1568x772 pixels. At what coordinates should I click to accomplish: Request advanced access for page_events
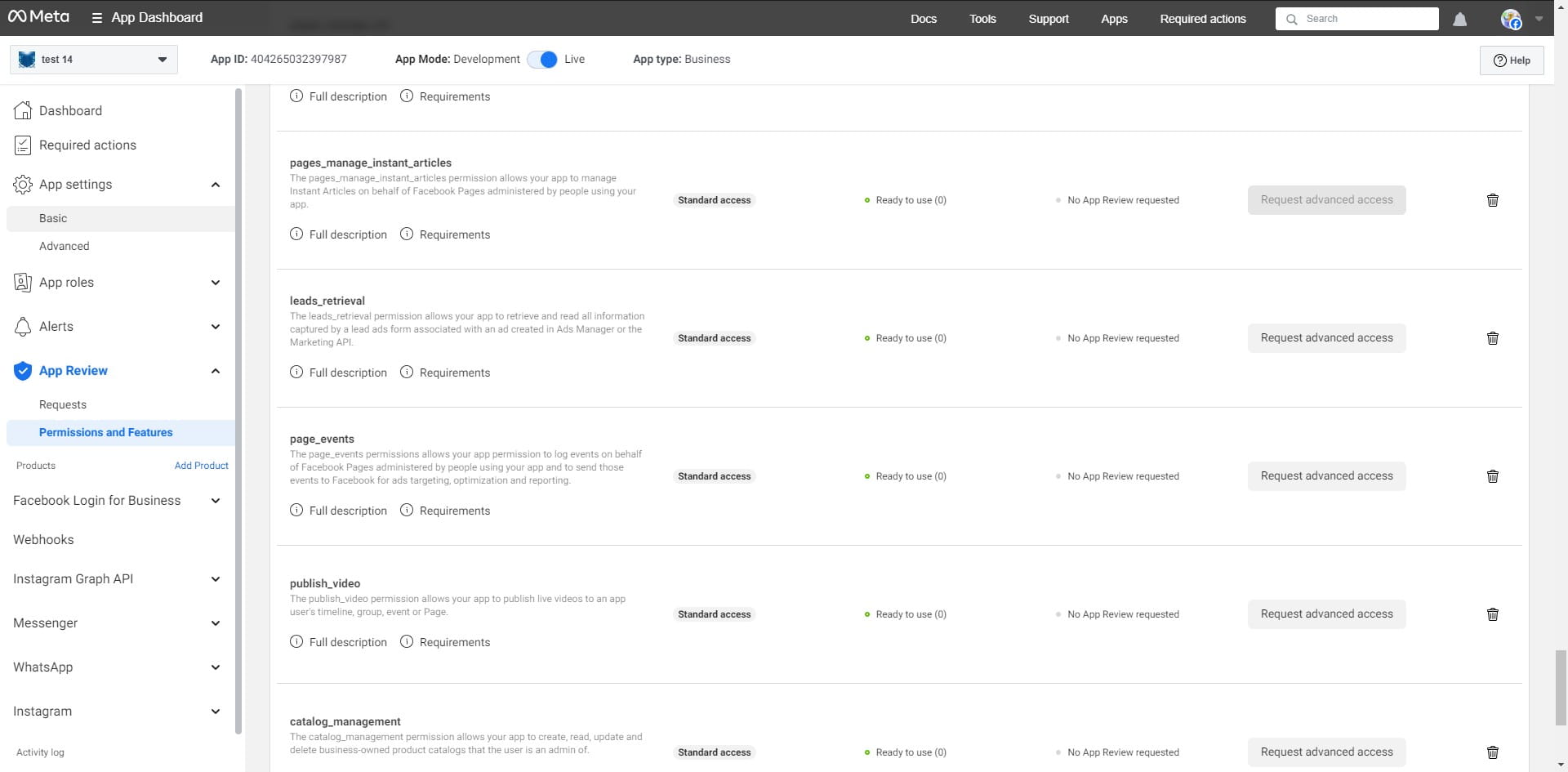coord(1326,476)
